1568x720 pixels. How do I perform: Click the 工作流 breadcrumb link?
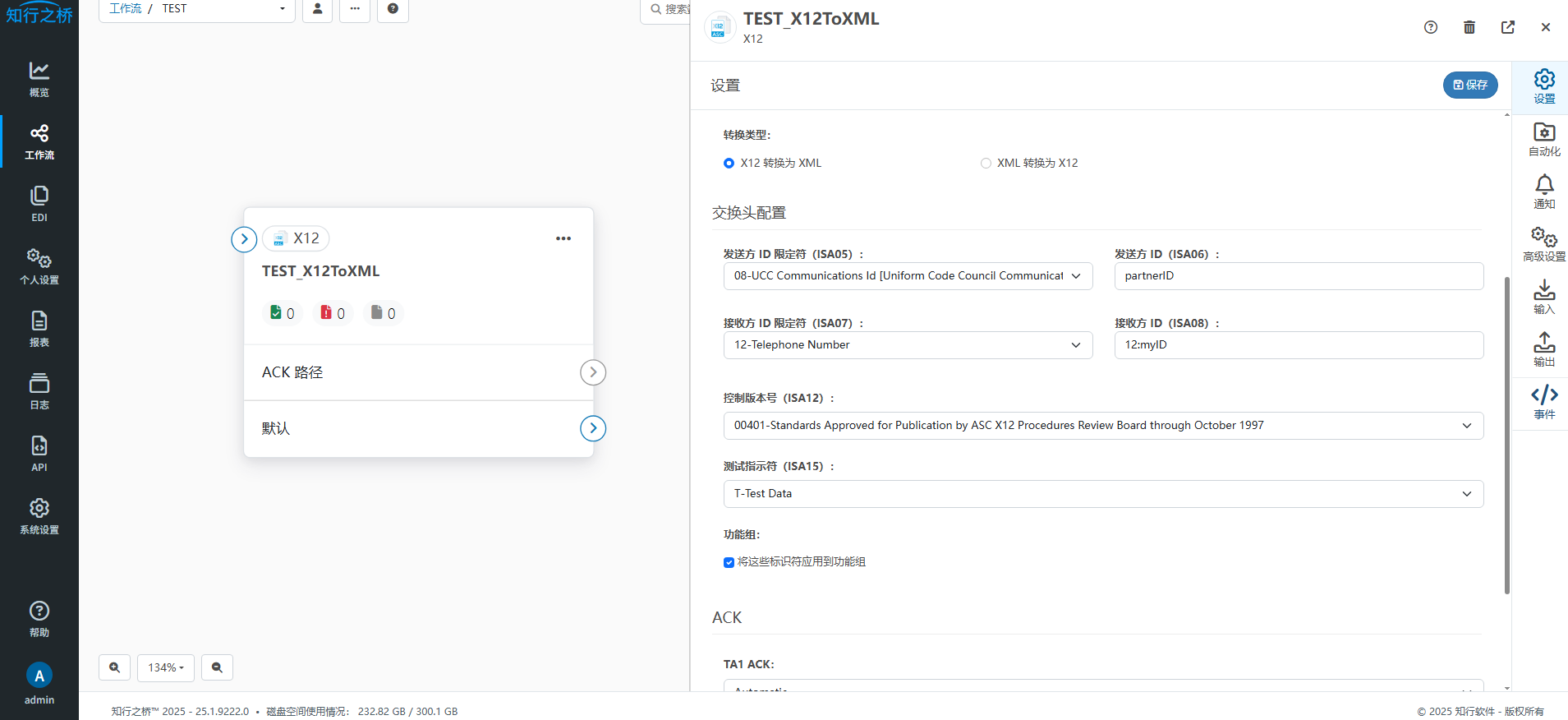tap(126, 8)
